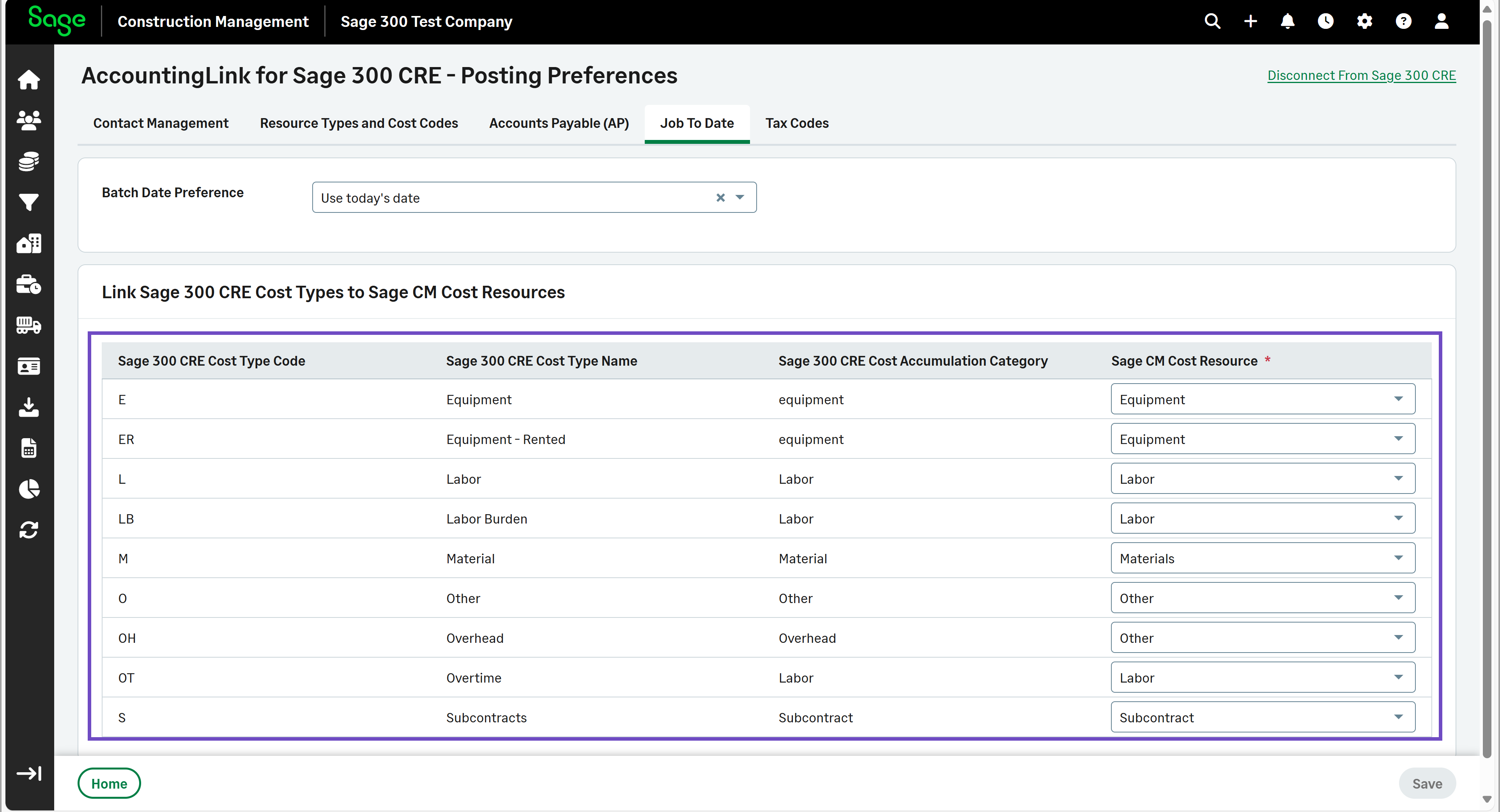The height and width of the screenshot is (812, 1500).
Task: Open the sync arrows sidebar icon
Action: tap(28, 530)
